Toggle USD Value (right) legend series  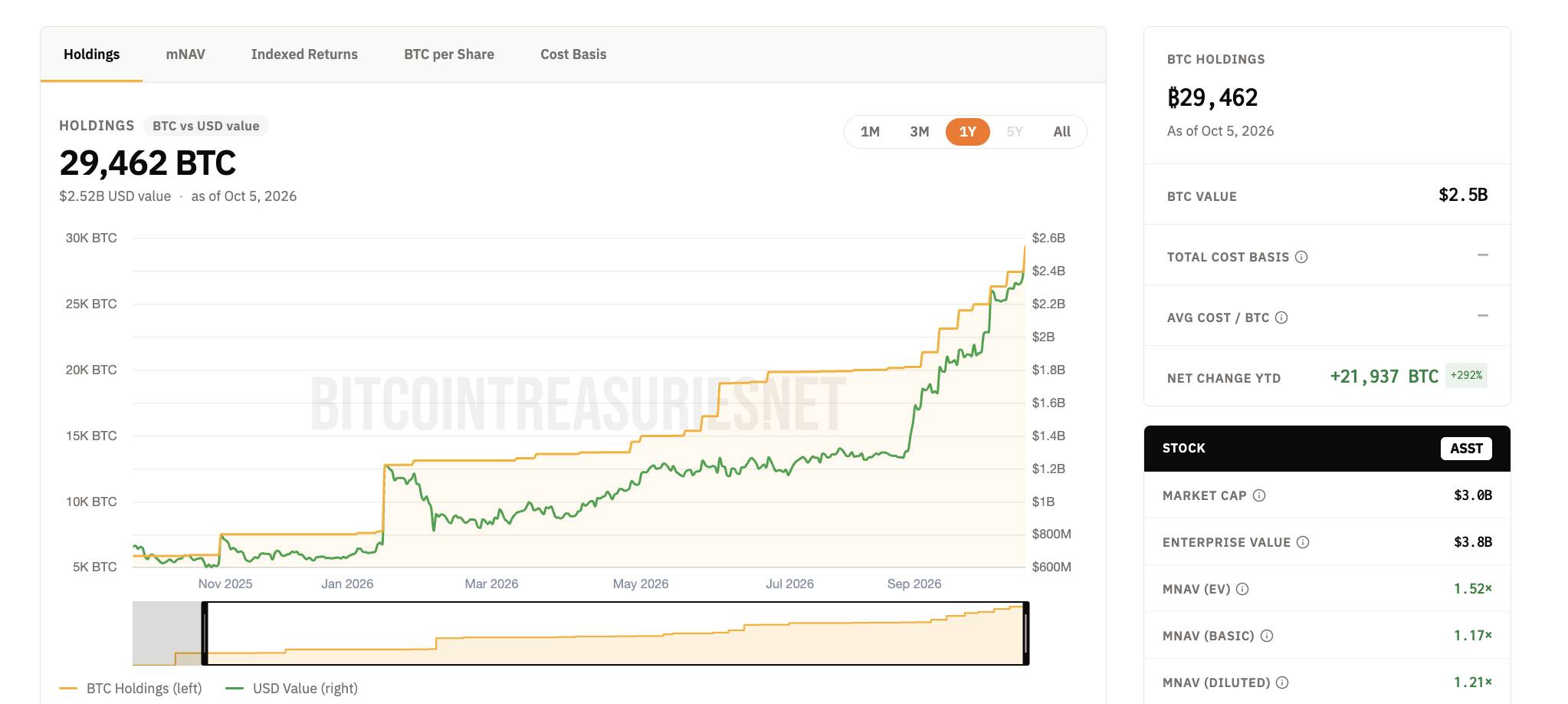[x=292, y=689]
